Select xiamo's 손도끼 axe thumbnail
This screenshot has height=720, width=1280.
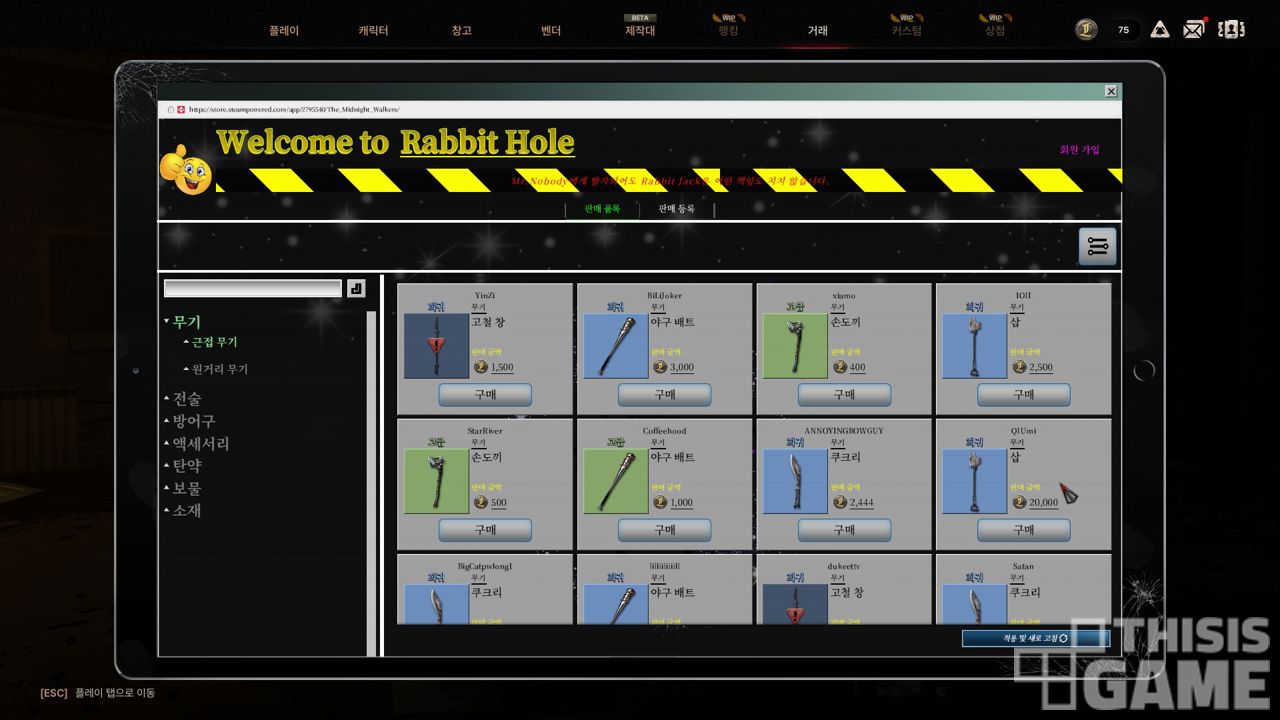point(795,346)
